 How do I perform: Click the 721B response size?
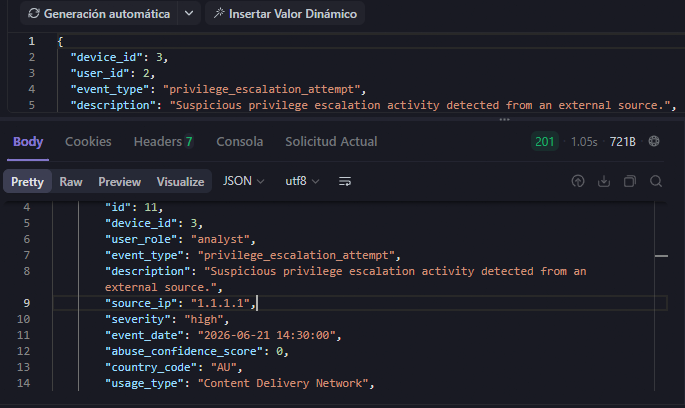tap(623, 142)
